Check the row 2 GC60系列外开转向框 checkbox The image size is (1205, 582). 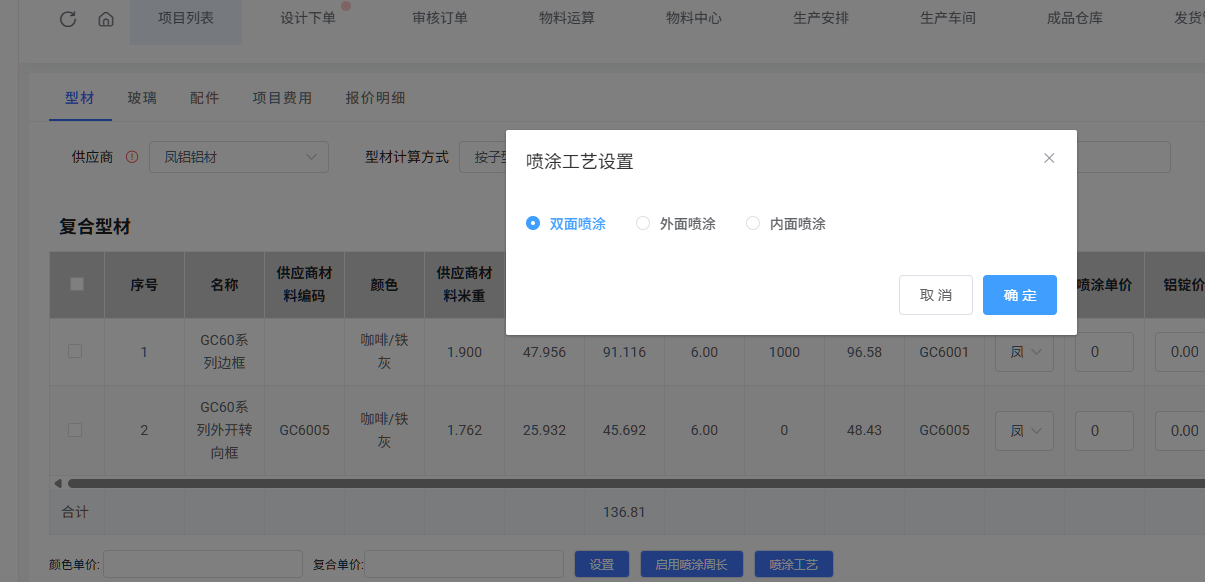(75, 430)
